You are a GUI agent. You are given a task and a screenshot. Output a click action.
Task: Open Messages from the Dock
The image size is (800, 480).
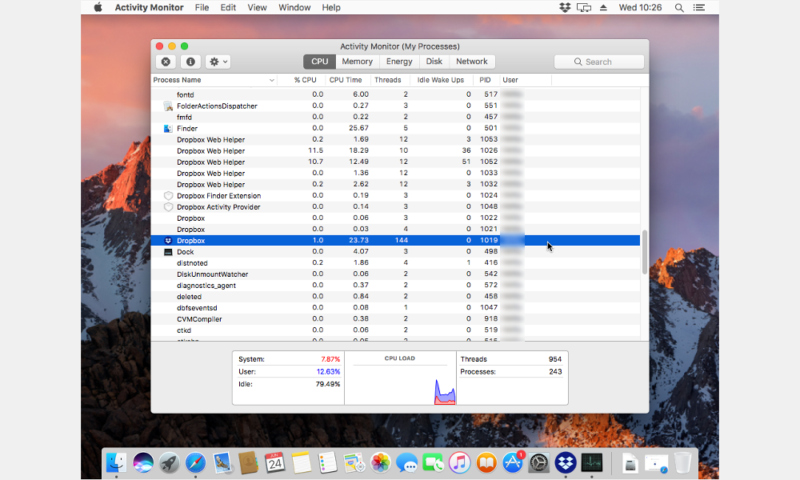click(407, 463)
